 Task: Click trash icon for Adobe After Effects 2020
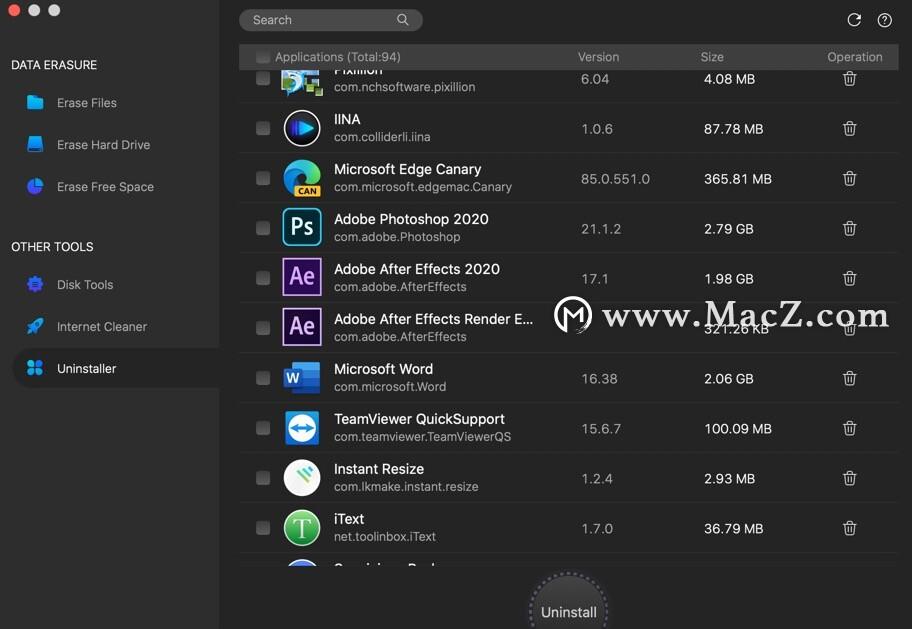849,279
